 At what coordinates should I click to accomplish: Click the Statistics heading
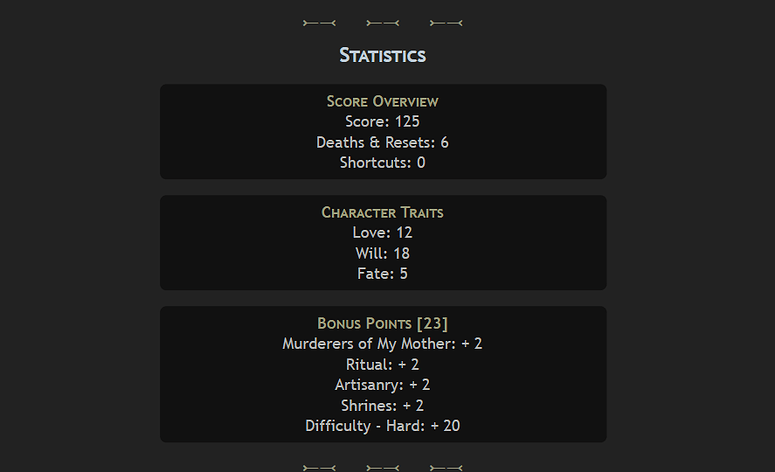click(383, 55)
